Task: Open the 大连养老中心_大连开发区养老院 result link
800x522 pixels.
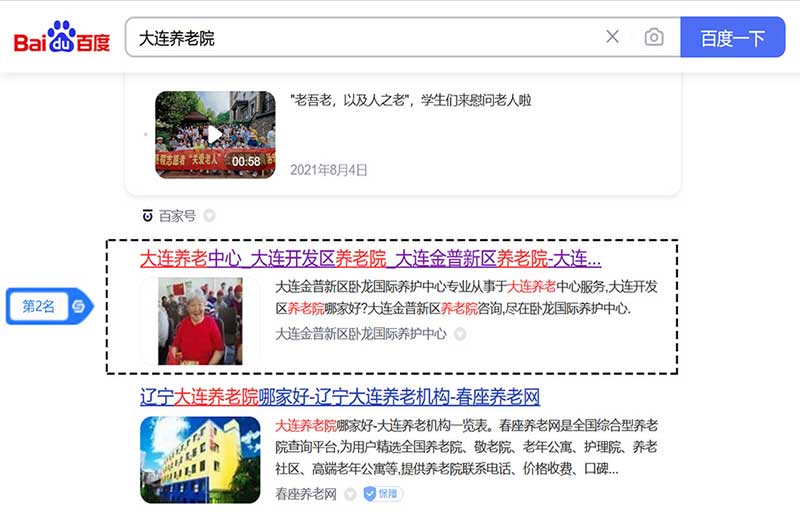Action: pos(370,259)
